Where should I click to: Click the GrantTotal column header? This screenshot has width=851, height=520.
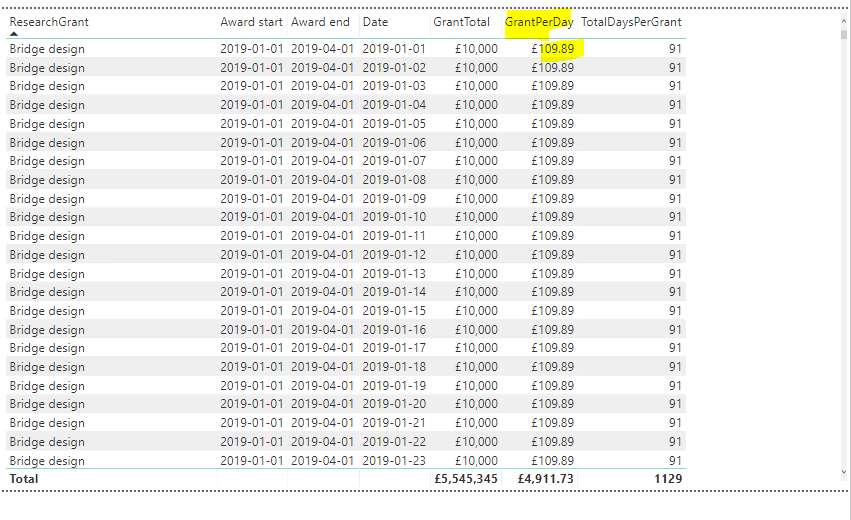461,22
